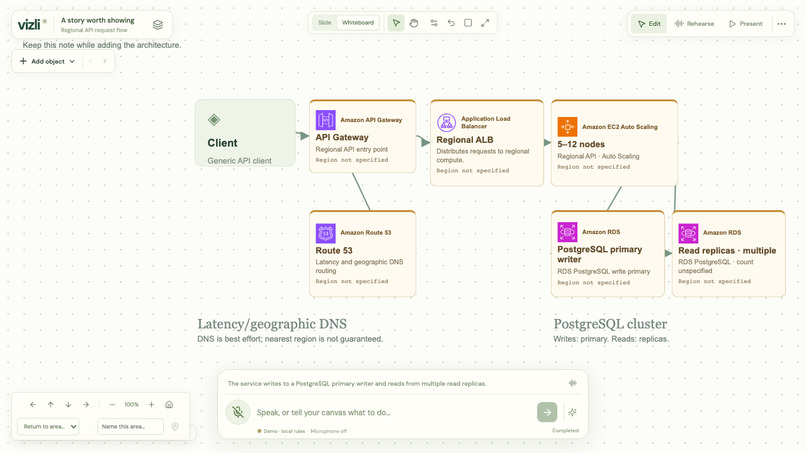Image resolution: width=806 pixels, height=453 pixels.
Task: Go to next object with right chevron
Action: (104, 61)
